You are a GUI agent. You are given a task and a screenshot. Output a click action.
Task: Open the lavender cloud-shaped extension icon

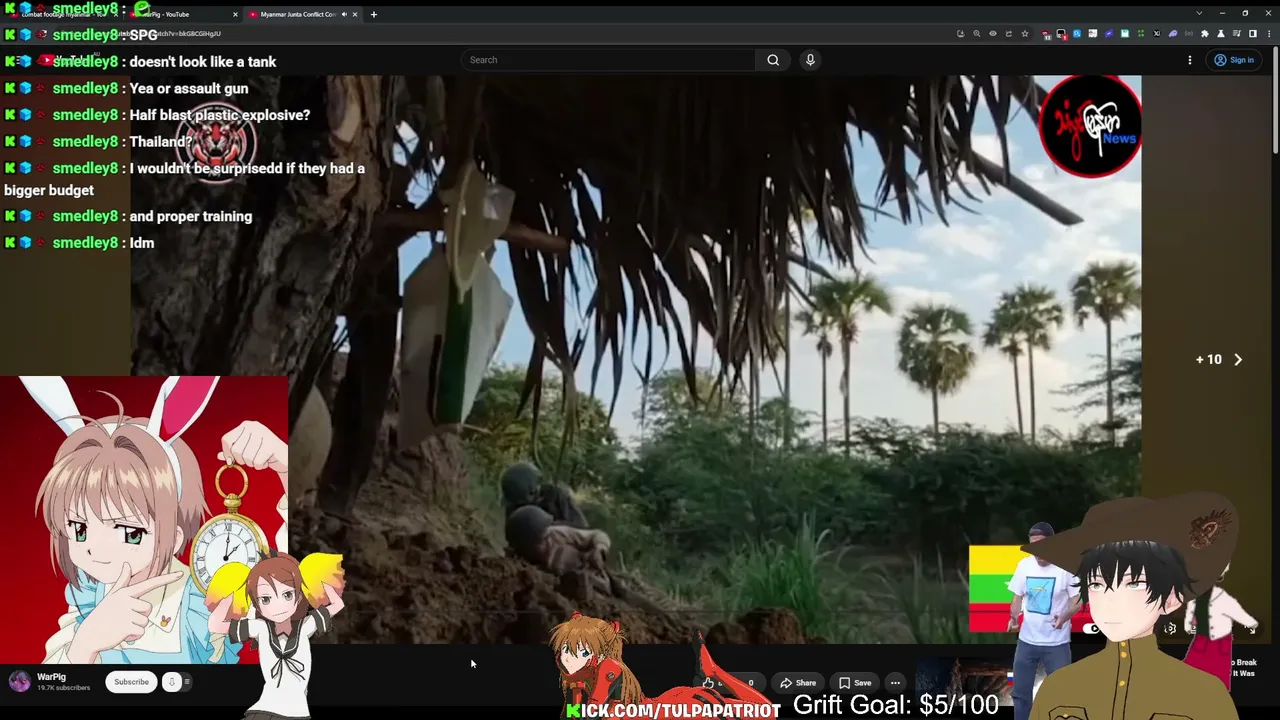tap(1173, 34)
